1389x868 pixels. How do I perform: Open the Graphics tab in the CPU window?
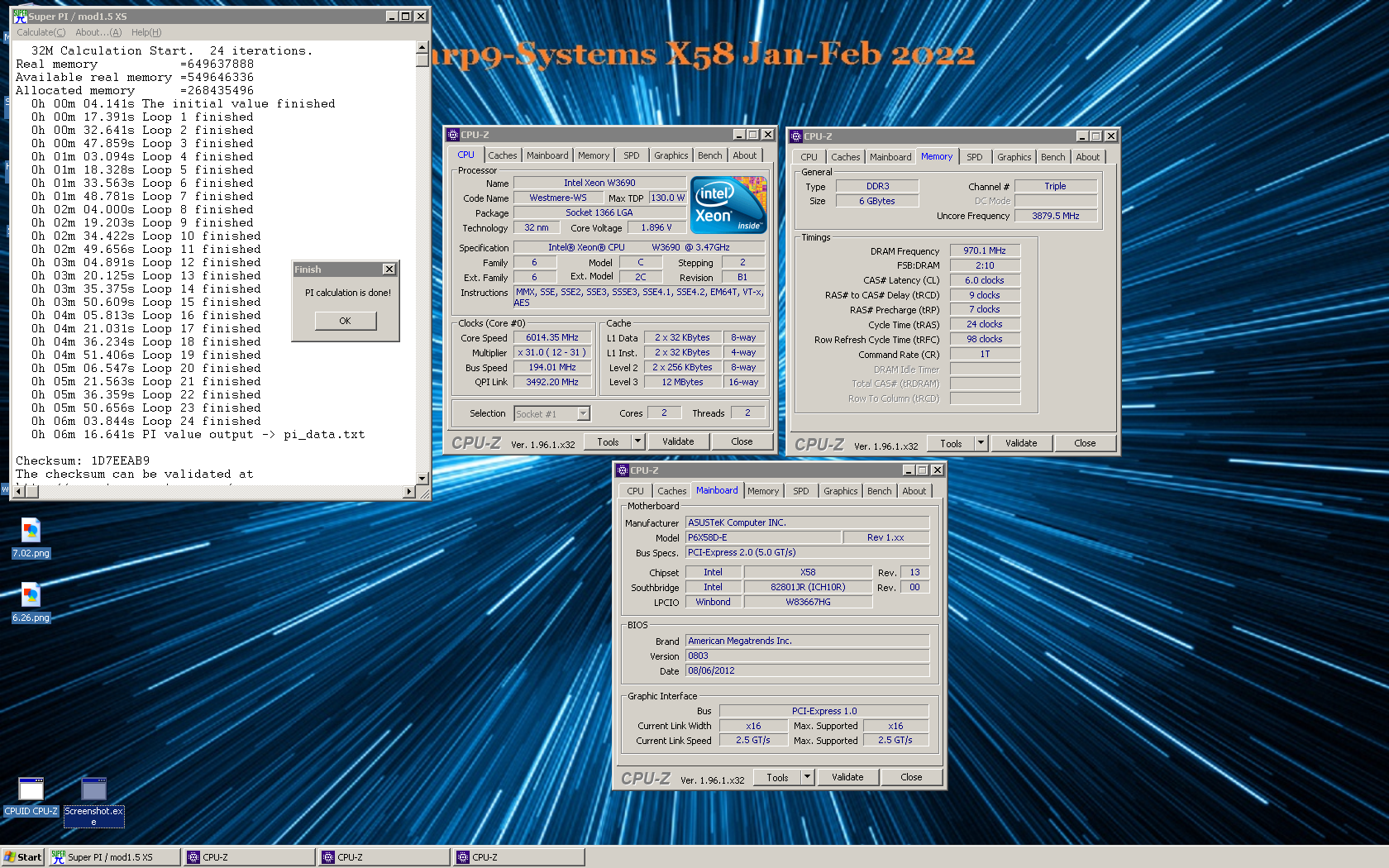[x=671, y=155]
